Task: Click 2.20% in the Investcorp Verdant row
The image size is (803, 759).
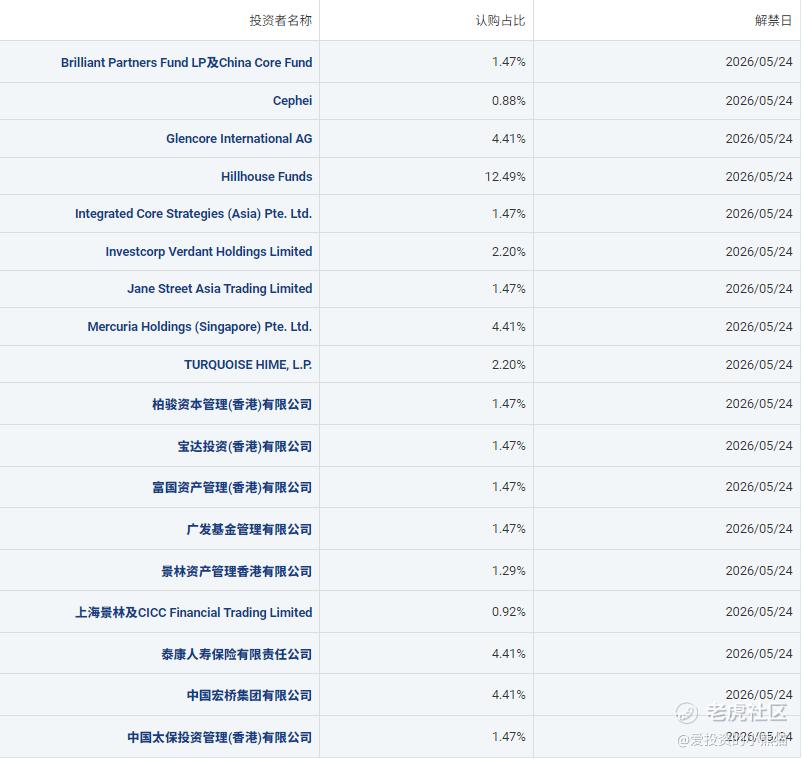Action: pos(509,252)
